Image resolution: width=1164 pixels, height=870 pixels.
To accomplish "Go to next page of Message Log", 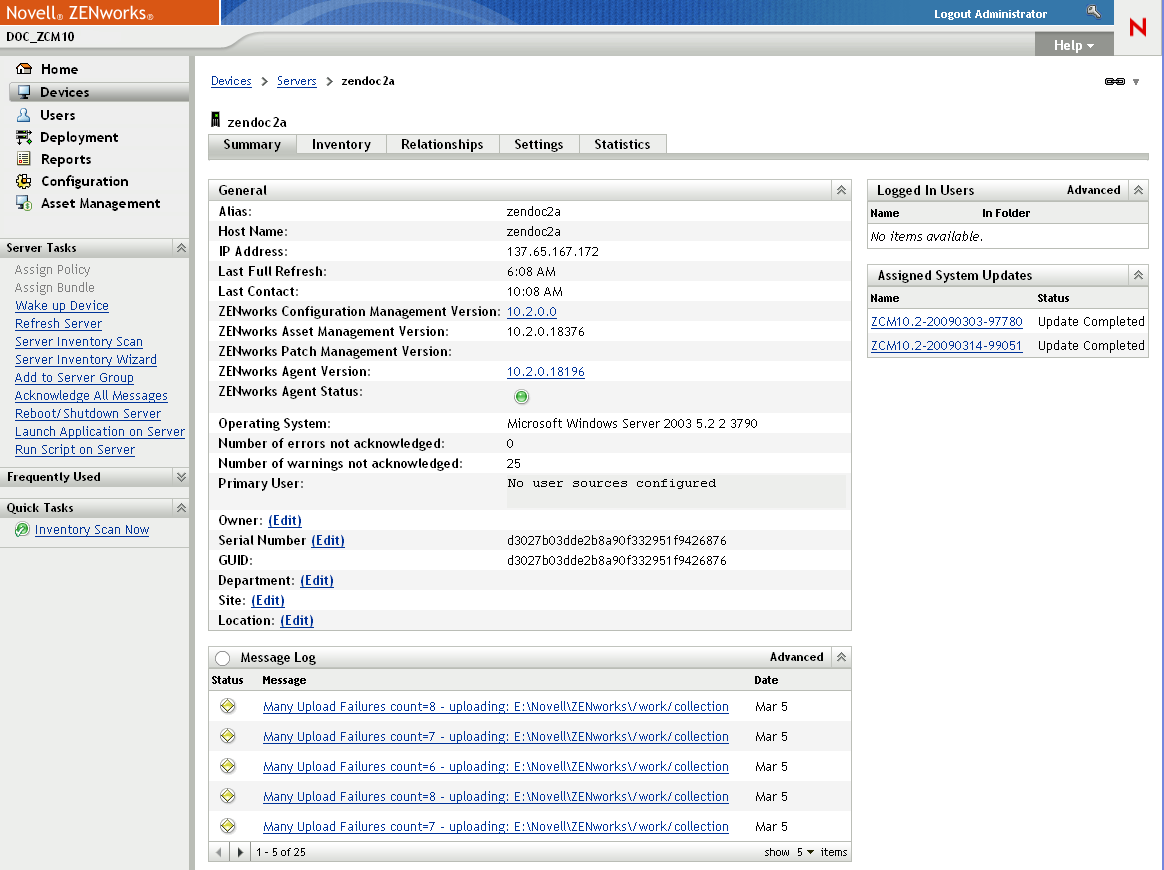I will 238,852.
